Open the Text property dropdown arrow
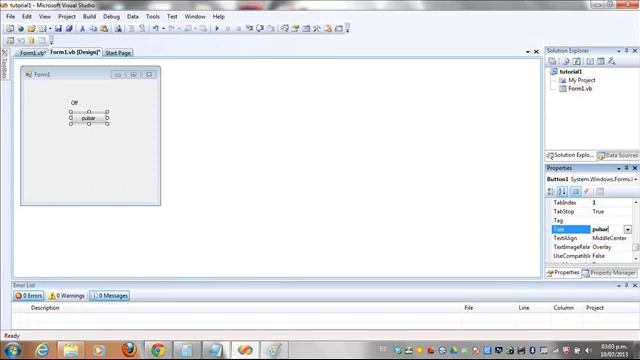 628,229
